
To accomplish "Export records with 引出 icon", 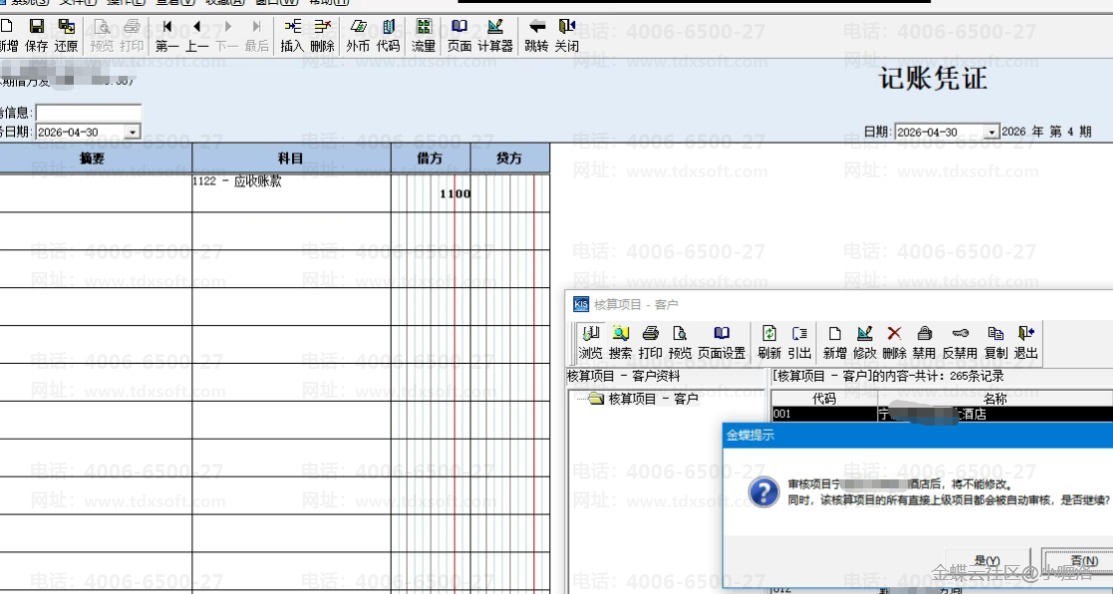I will 799,342.
